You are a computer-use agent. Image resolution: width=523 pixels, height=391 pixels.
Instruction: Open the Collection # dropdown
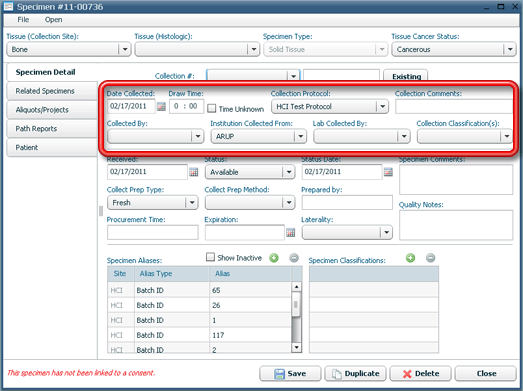pyautogui.click(x=293, y=76)
